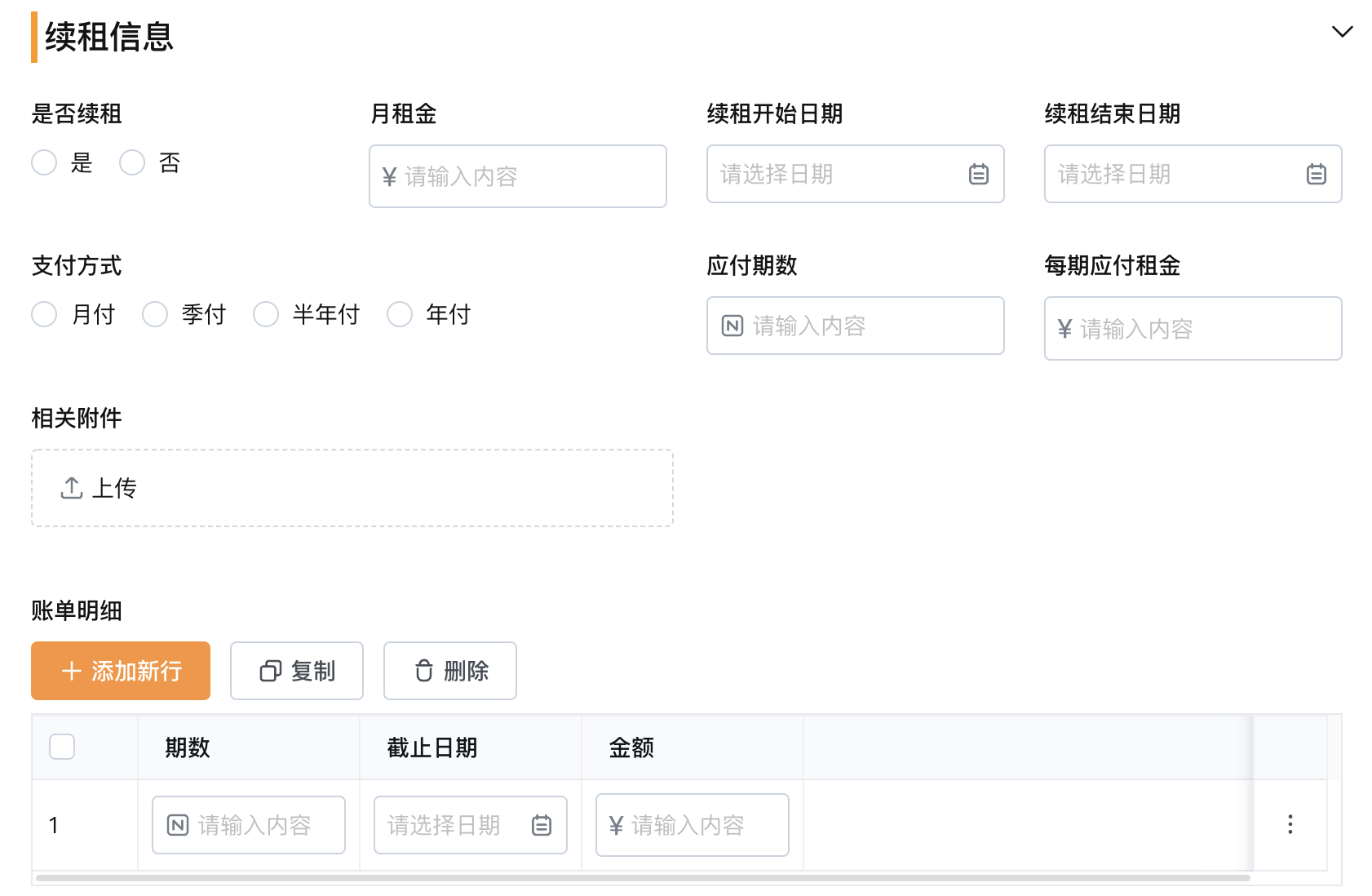Image resolution: width=1372 pixels, height=896 pixels.
Task: Click the 添加新行 button
Action: [x=121, y=671]
